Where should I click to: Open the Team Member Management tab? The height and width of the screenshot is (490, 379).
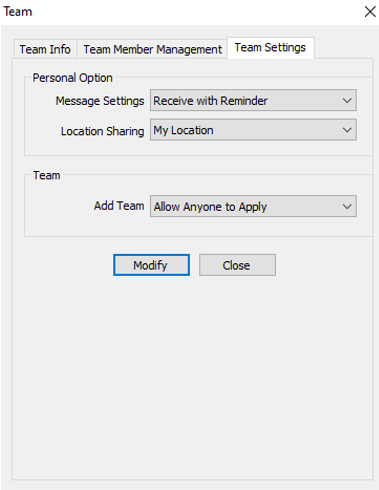click(x=152, y=49)
